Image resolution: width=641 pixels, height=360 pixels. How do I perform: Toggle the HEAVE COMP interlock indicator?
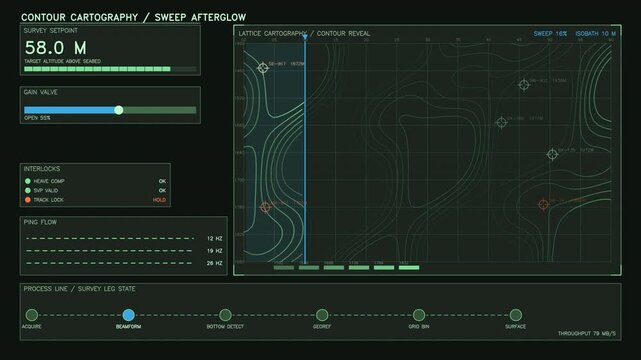(28, 181)
